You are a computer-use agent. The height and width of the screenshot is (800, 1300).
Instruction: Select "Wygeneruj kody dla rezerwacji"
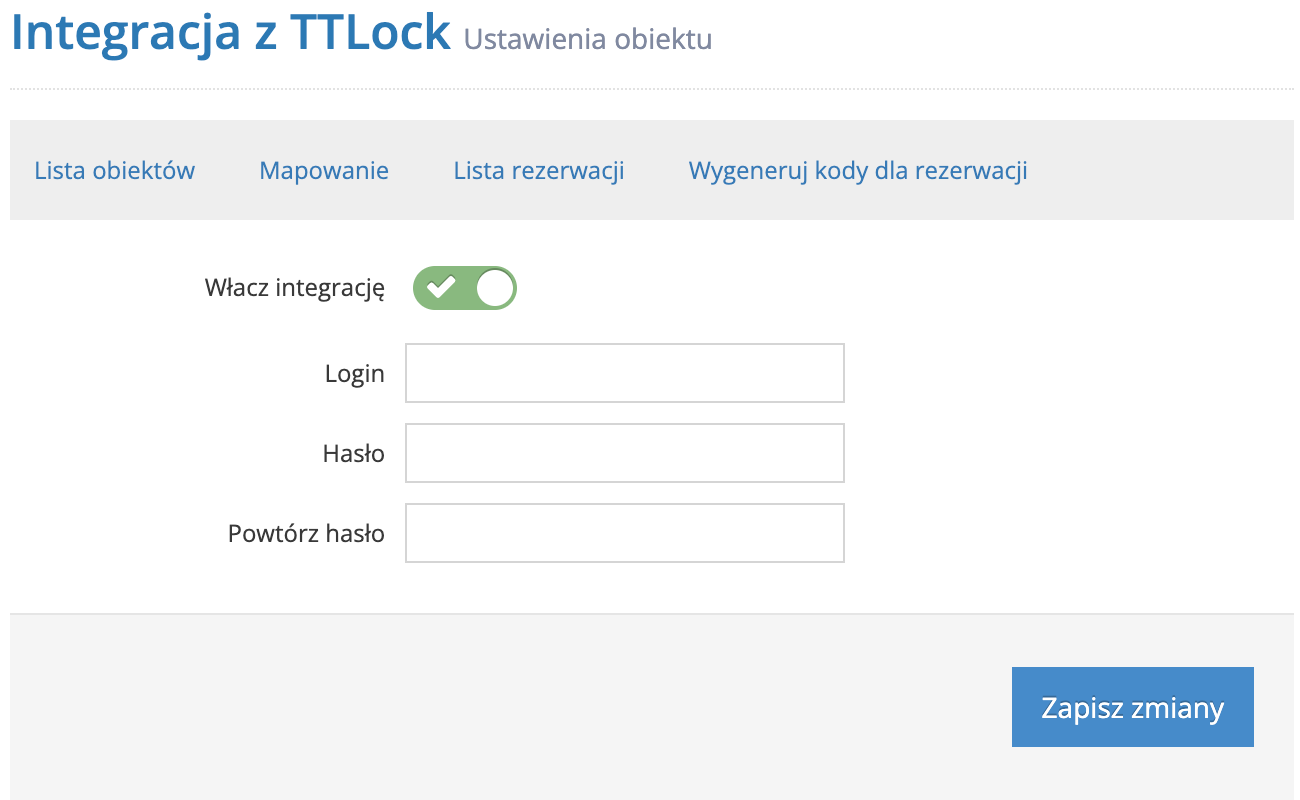point(857,170)
